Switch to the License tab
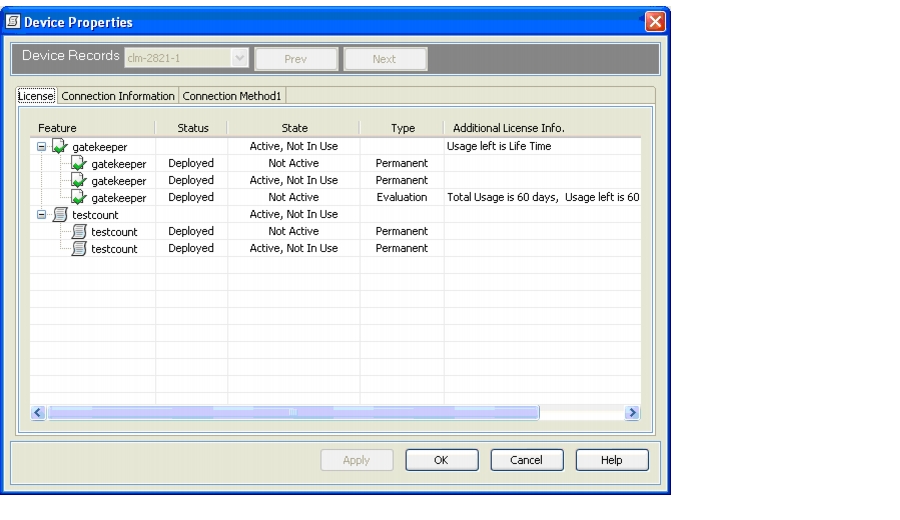 36,96
